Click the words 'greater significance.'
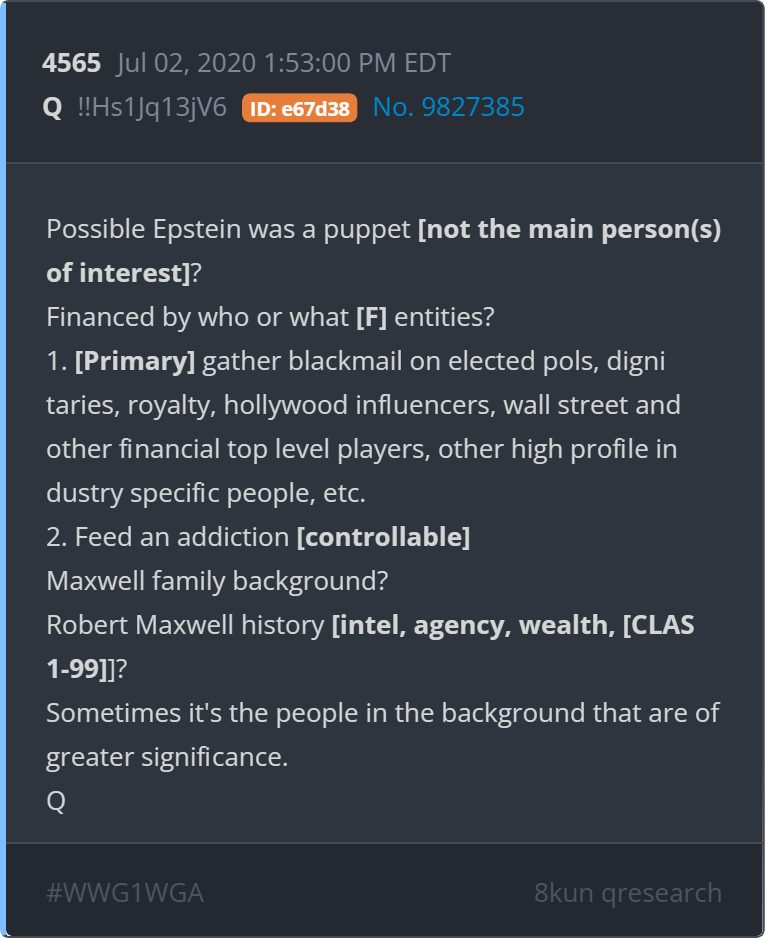The height and width of the screenshot is (938, 766). (167, 757)
